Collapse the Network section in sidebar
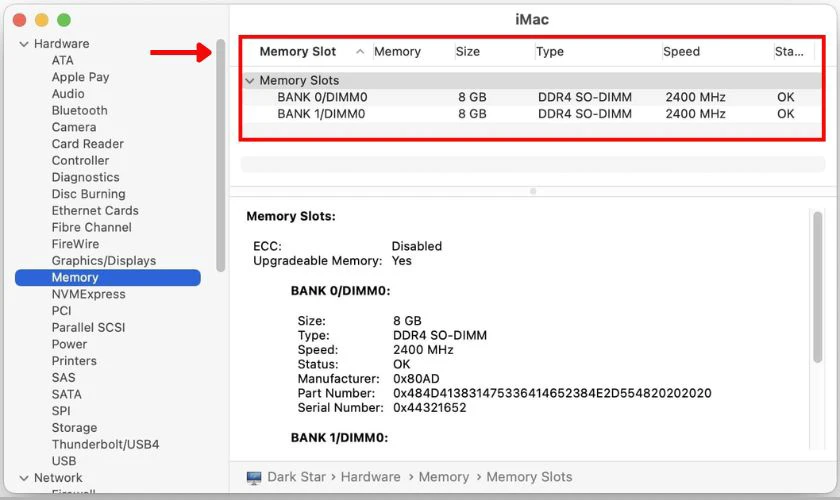 (23, 478)
